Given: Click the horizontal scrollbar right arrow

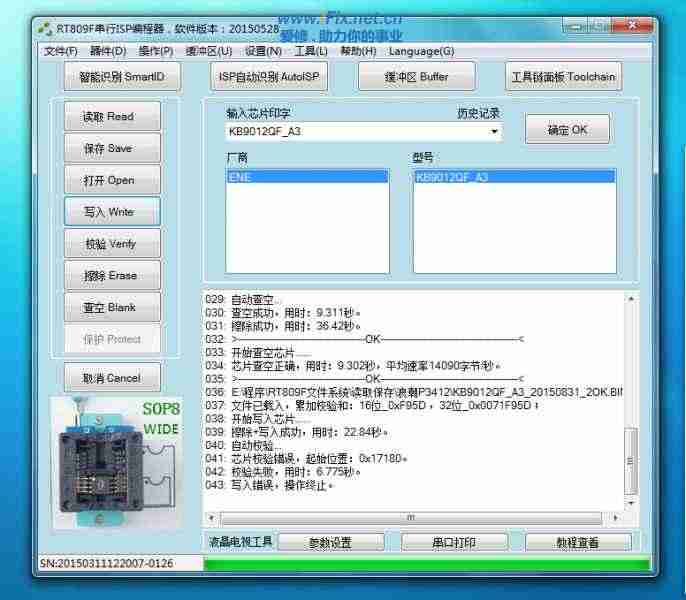Looking at the screenshot, I should point(616,518).
